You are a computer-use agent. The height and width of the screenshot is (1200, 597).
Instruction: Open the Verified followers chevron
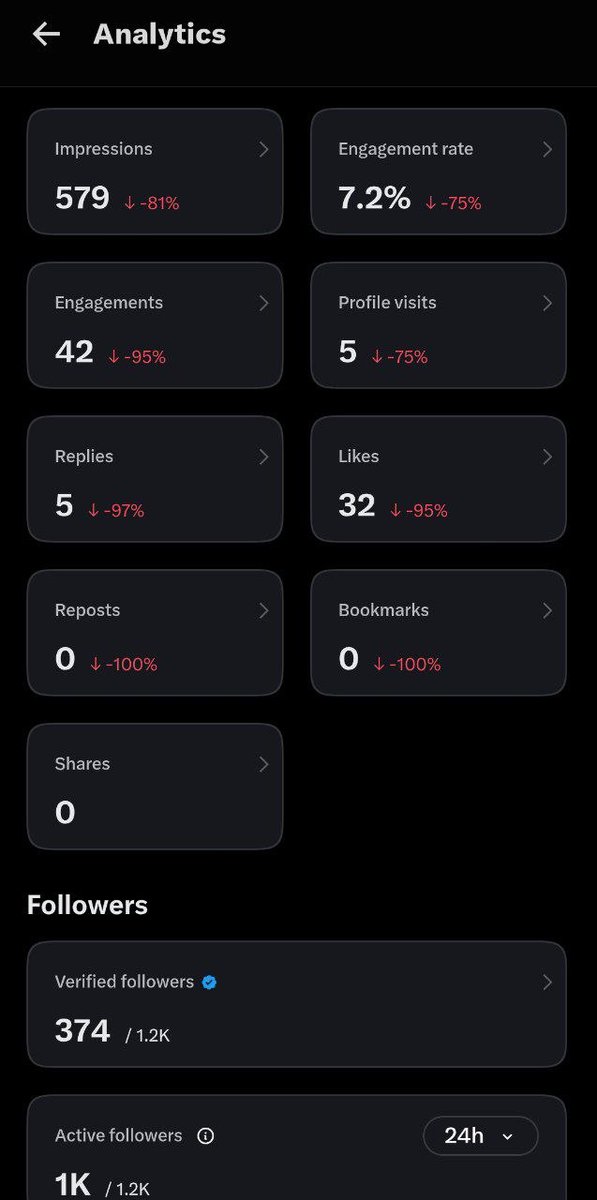click(x=547, y=982)
